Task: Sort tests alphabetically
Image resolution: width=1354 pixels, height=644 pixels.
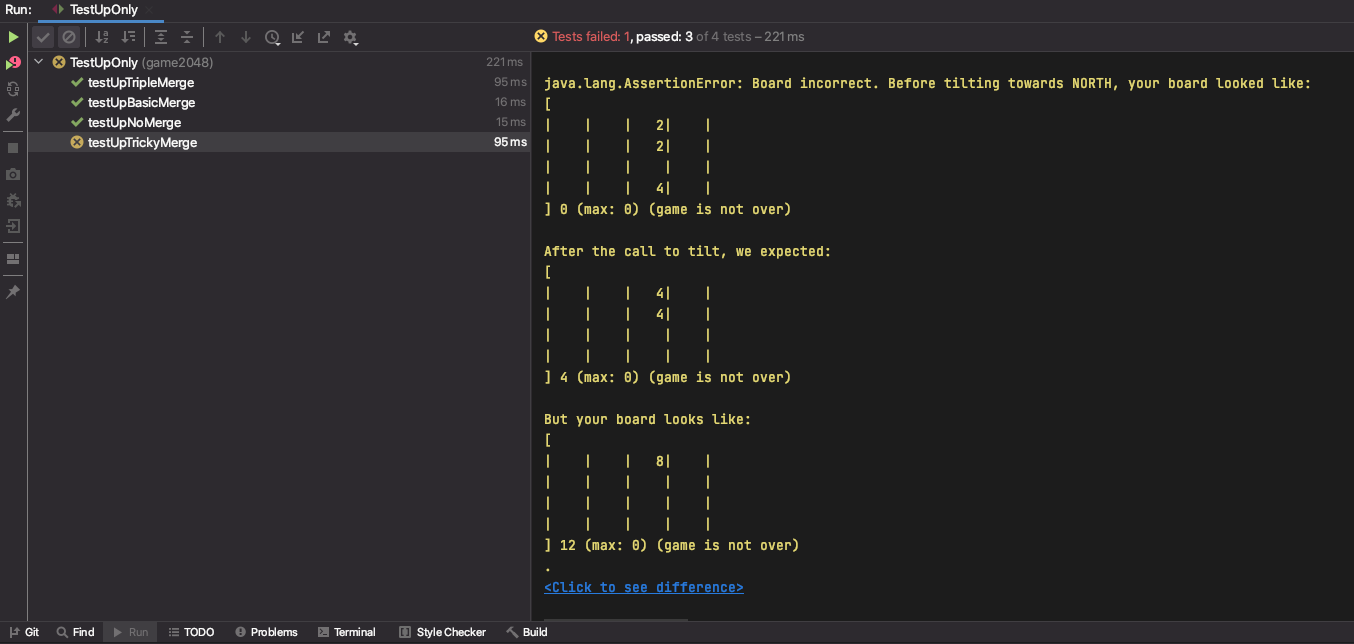Action: [101, 37]
